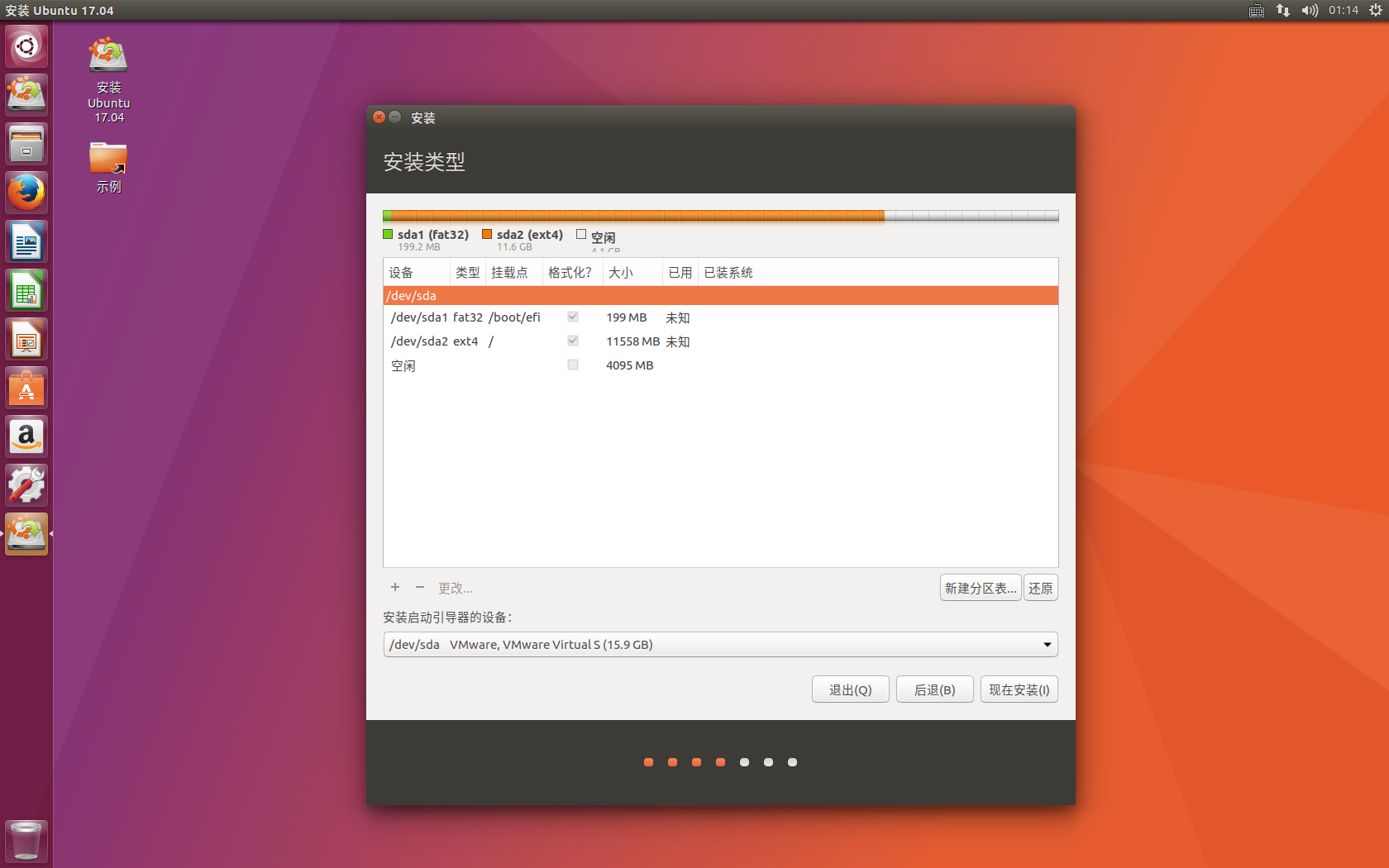Screen dimensions: 1389x868
Task: Toggle format checkbox for /dev/sda1
Action: [x=573, y=317]
